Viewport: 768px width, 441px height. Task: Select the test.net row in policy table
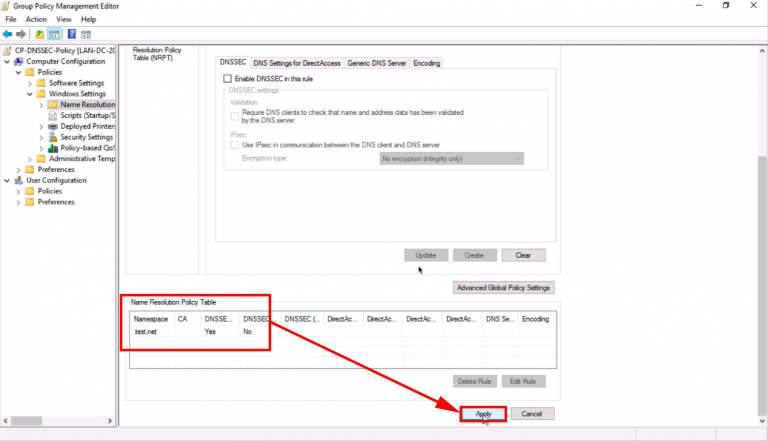[x=147, y=331]
